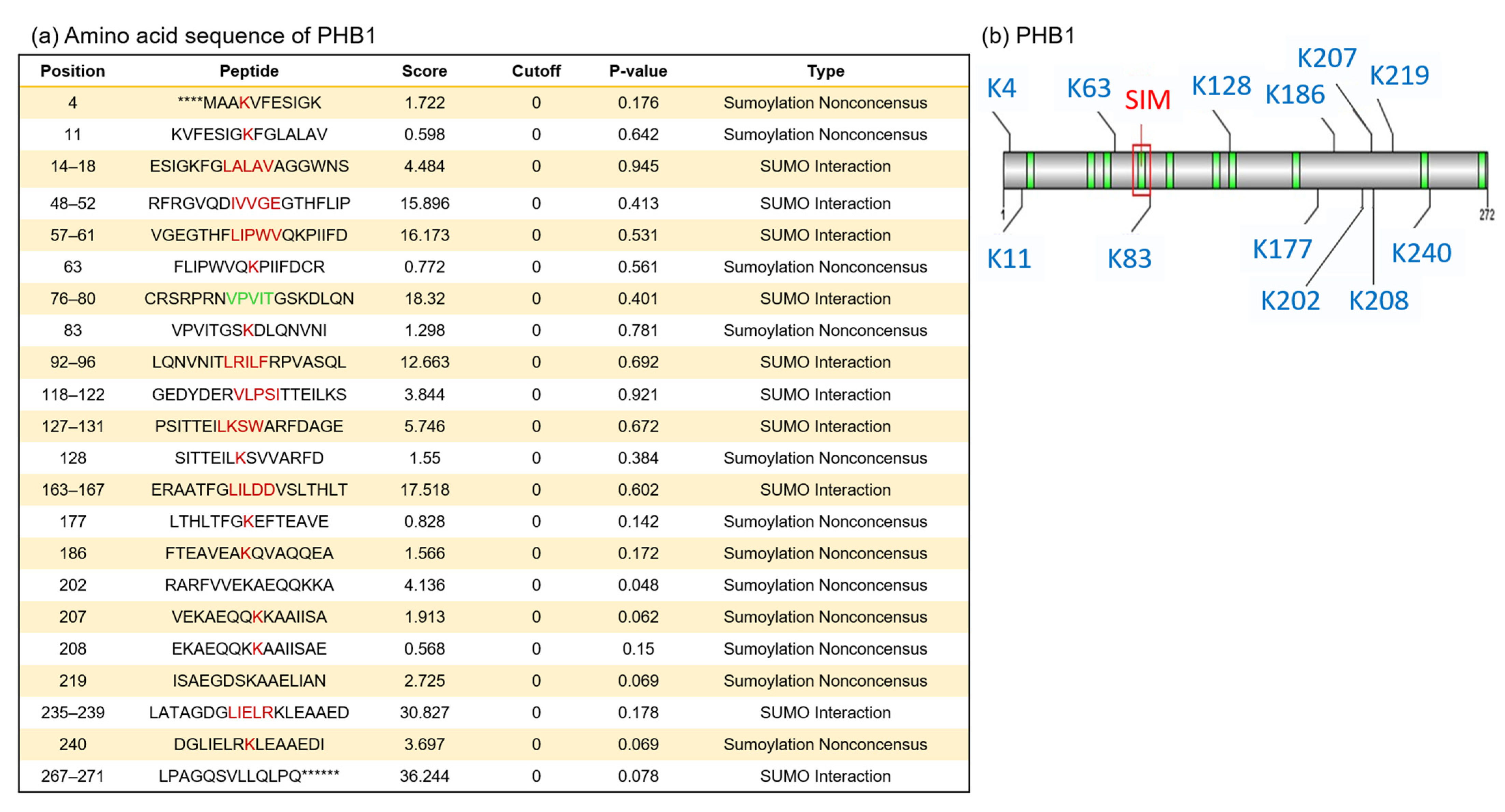Viewport: 1505px width, 812px height.
Task: Click the Score column header
Action: click(424, 71)
